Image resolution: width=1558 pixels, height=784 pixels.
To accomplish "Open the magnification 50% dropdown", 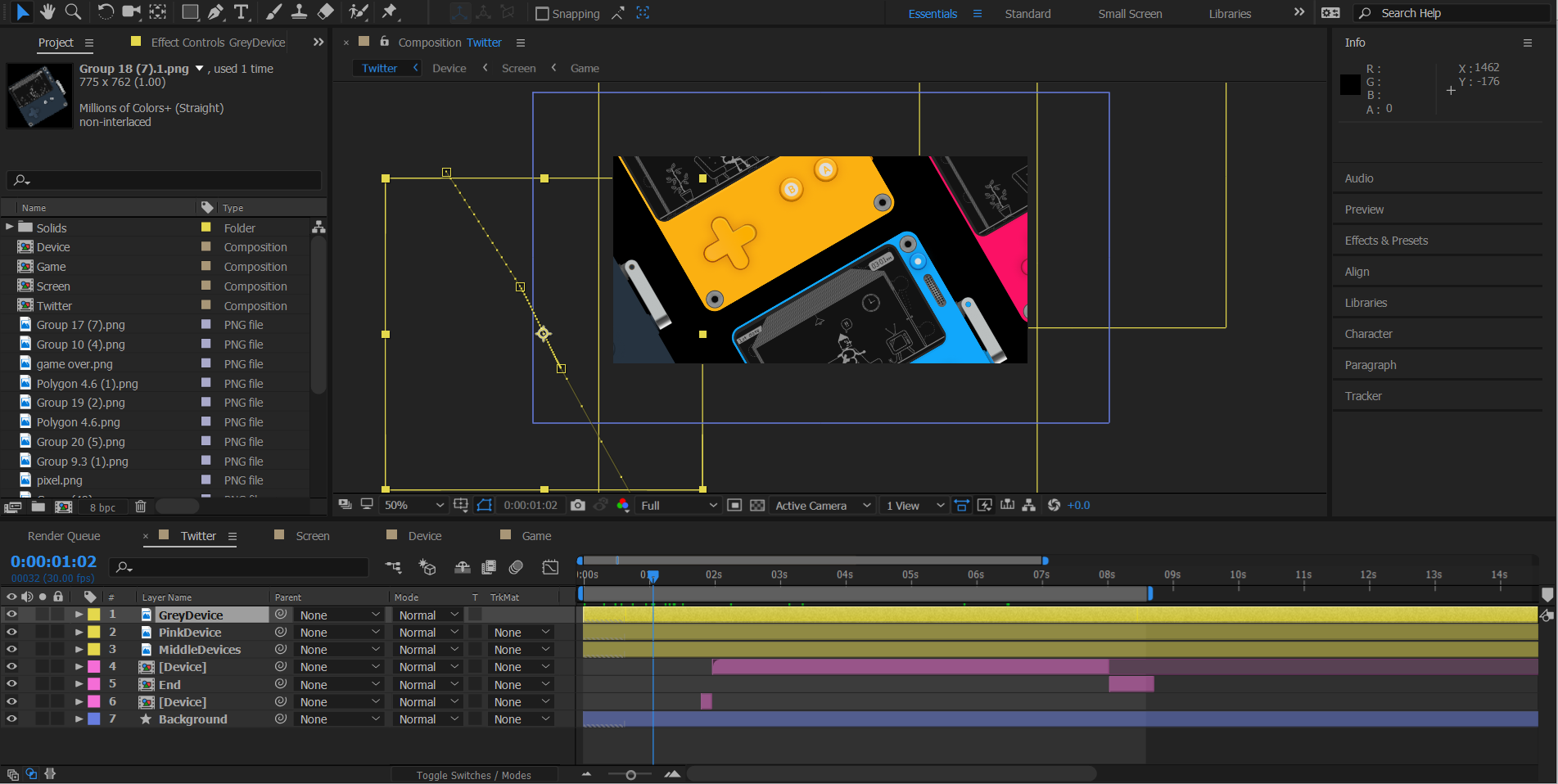I will point(413,505).
